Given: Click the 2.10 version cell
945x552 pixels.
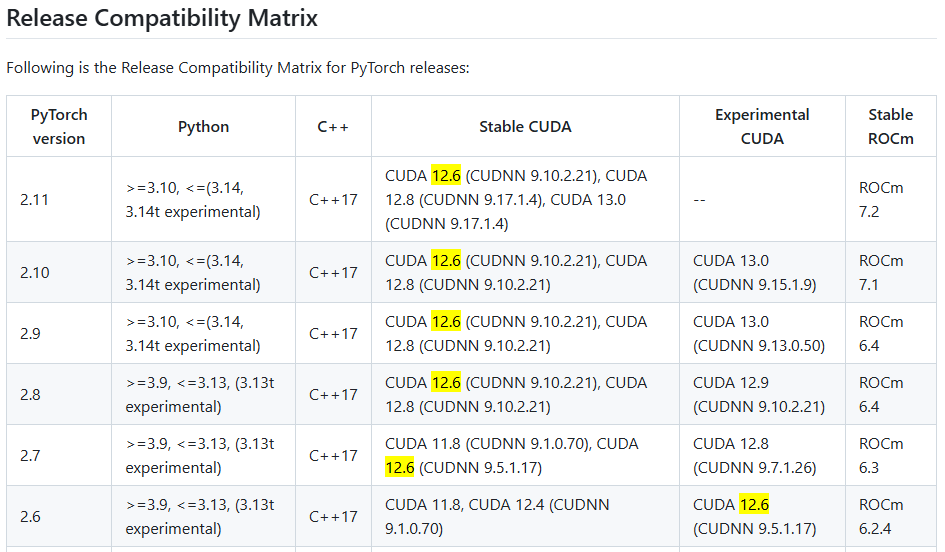Looking at the screenshot, I should click(x=59, y=272).
